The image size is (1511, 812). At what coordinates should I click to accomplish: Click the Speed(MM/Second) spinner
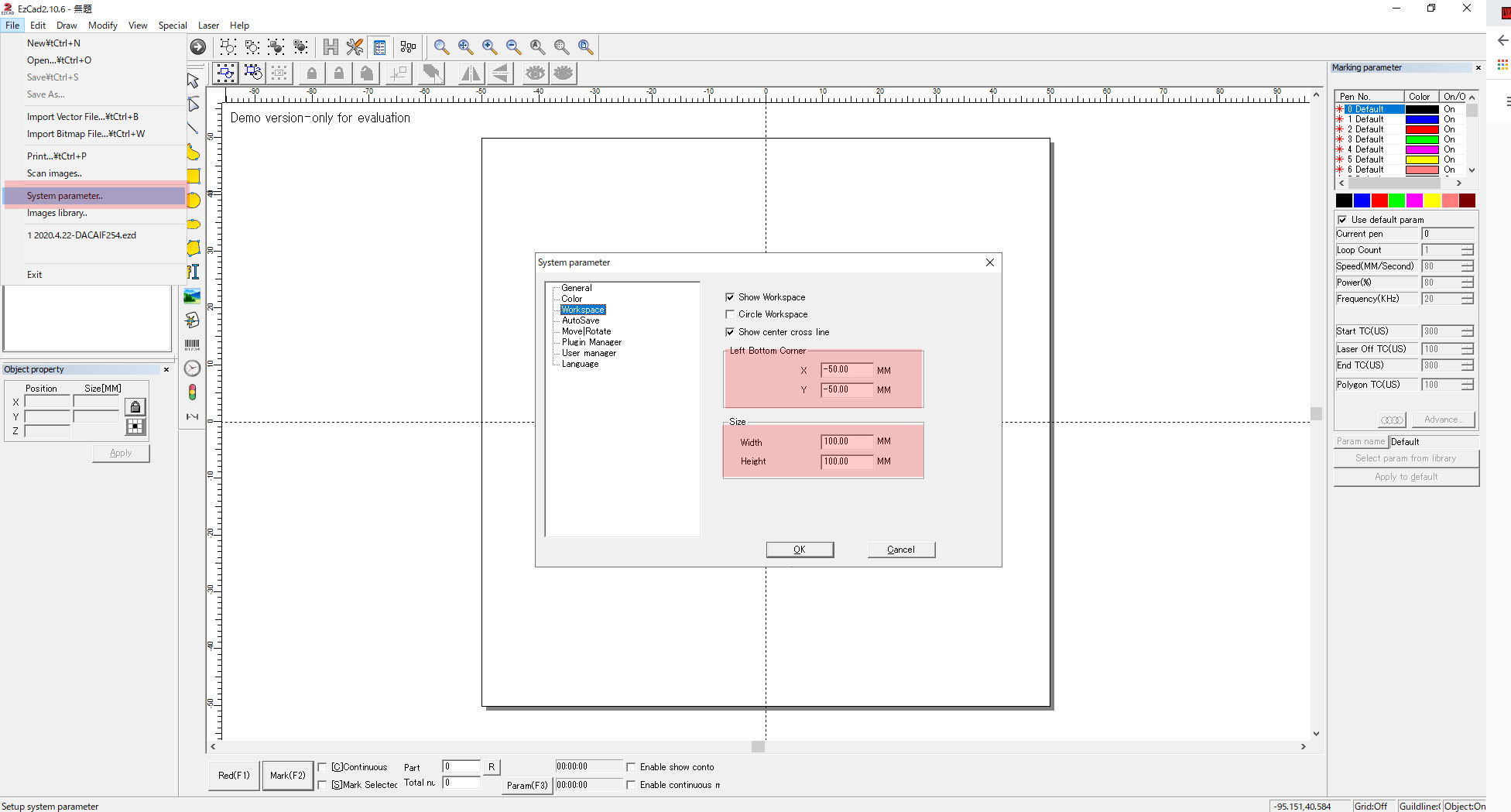(1467, 266)
